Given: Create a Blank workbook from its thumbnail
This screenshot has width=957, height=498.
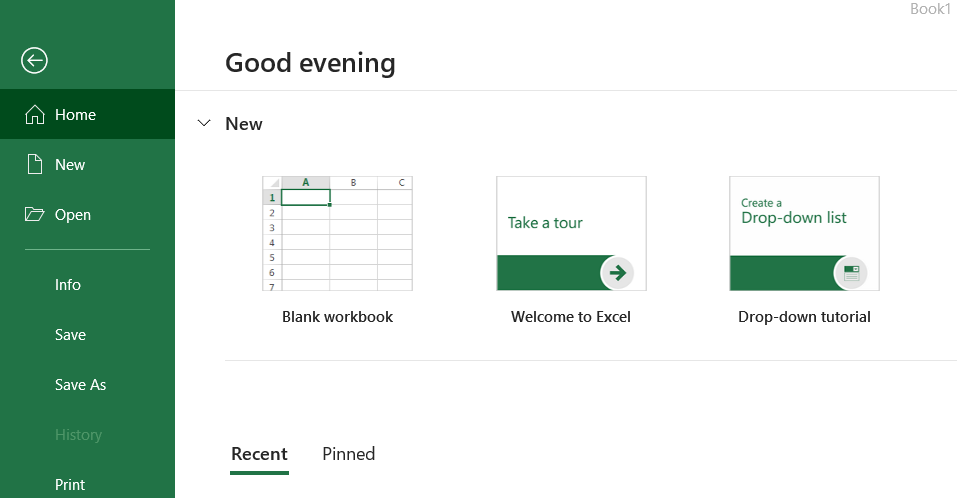Looking at the screenshot, I should [x=337, y=233].
